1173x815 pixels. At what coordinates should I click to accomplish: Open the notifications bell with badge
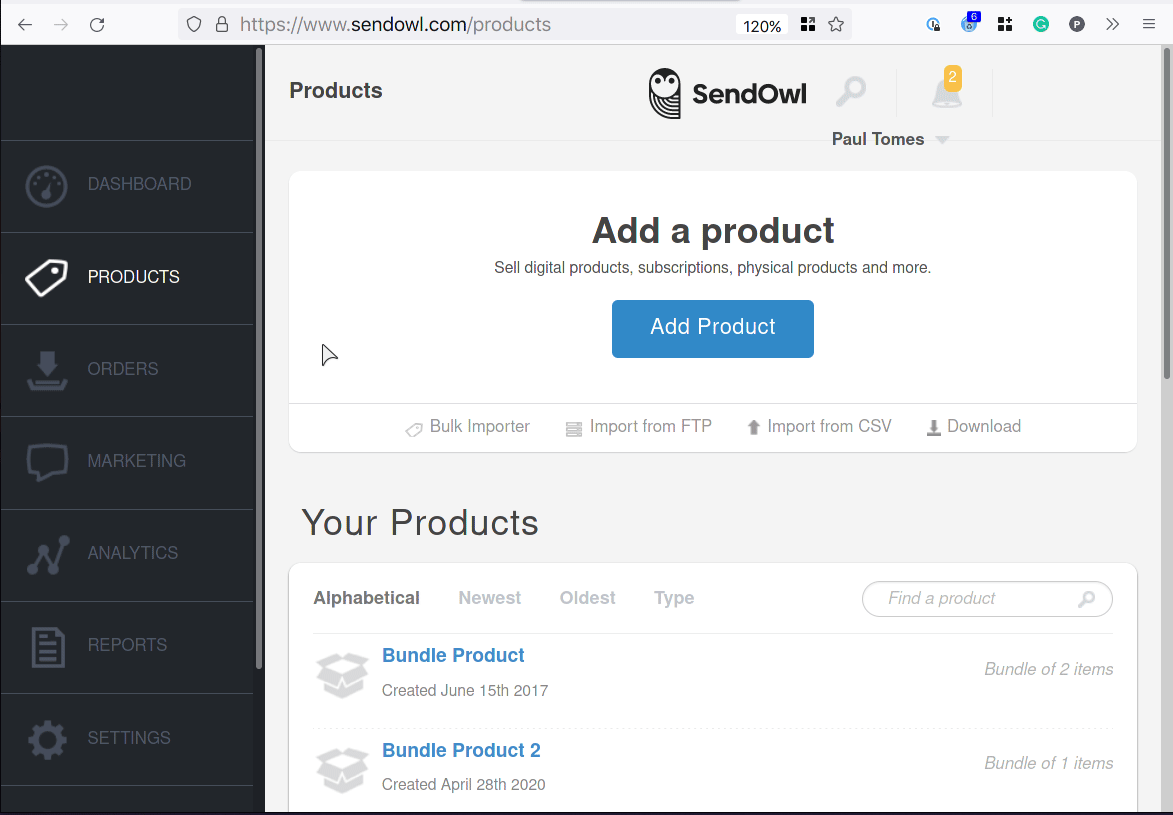(947, 88)
